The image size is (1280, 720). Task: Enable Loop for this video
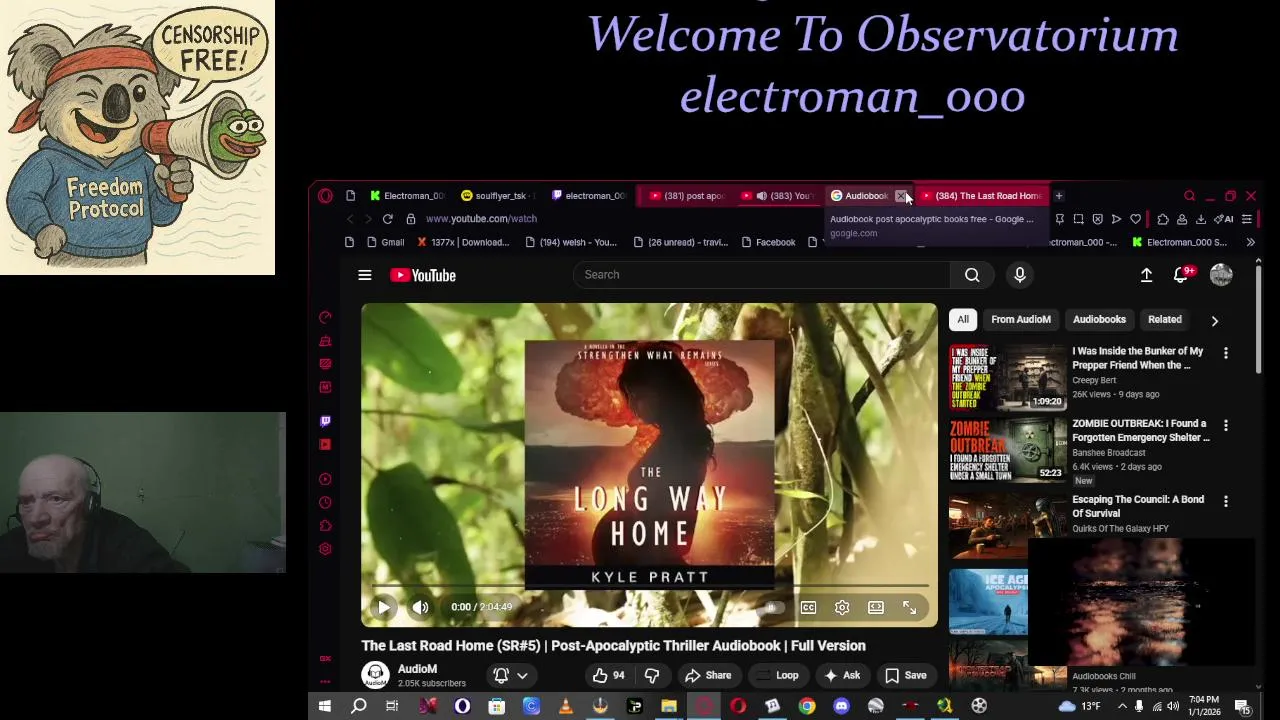(780, 675)
